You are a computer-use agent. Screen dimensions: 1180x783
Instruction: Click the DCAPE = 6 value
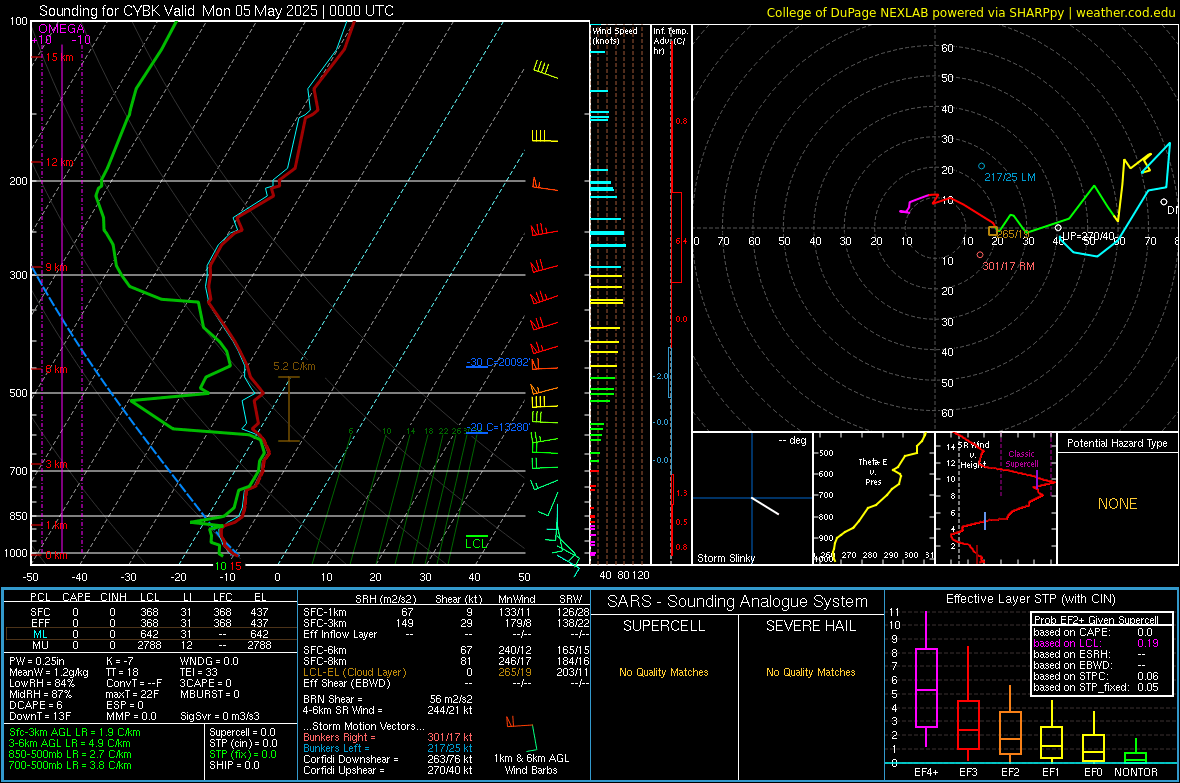tap(35, 705)
